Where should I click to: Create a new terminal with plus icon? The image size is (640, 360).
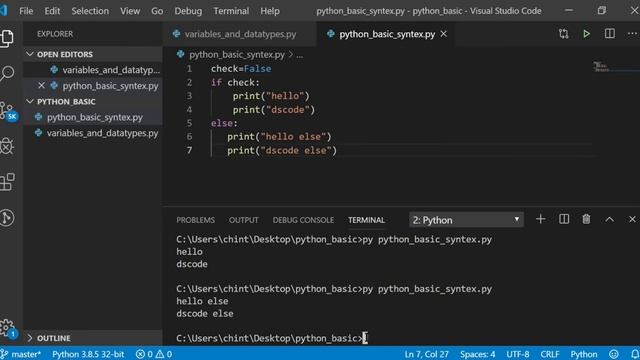click(540, 219)
